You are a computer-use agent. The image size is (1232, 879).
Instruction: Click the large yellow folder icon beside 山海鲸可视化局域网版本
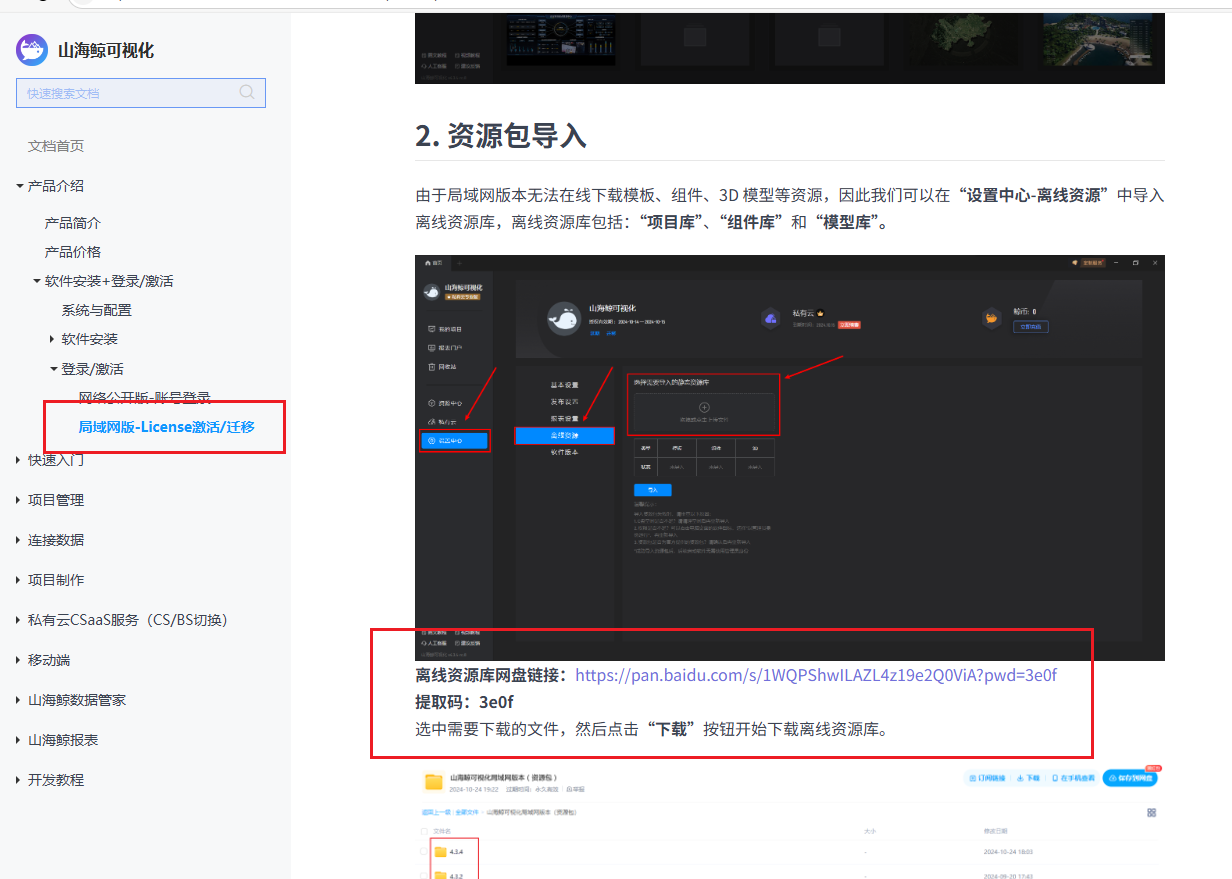coord(433,781)
